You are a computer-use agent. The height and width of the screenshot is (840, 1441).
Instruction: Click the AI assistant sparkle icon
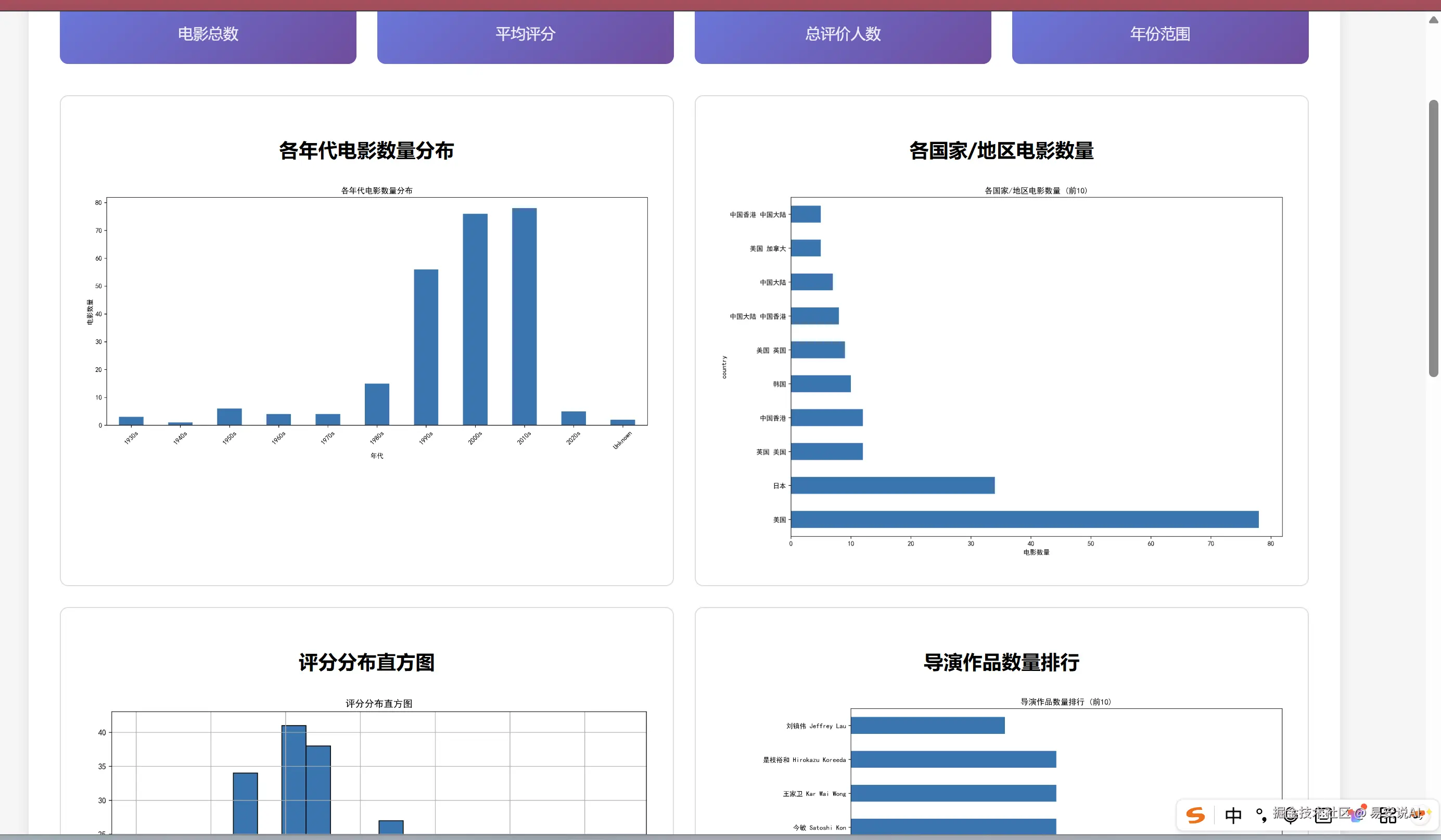pos(1420,815)
